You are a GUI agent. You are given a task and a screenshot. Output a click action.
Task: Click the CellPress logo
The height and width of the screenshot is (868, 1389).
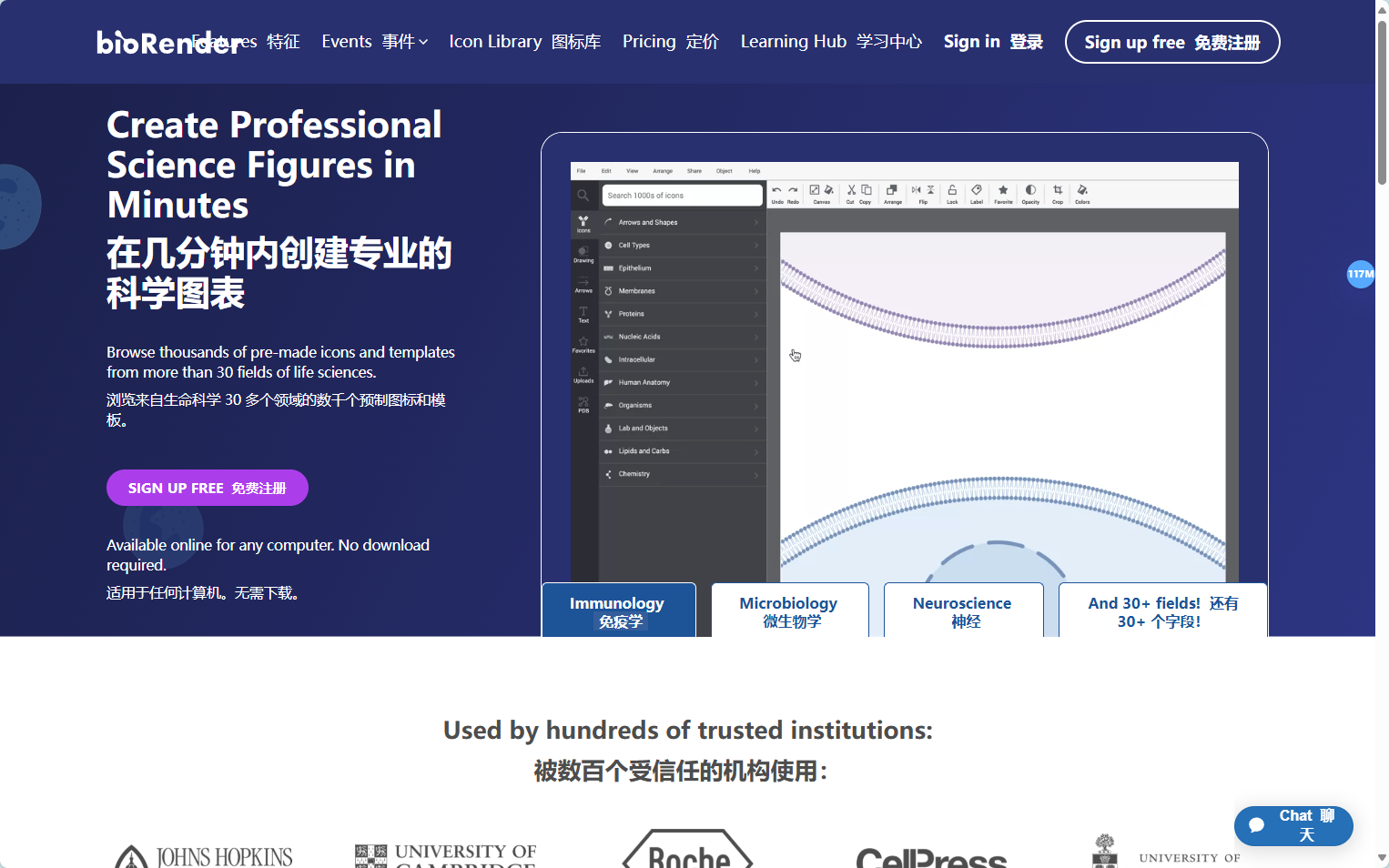click(931, 858)
